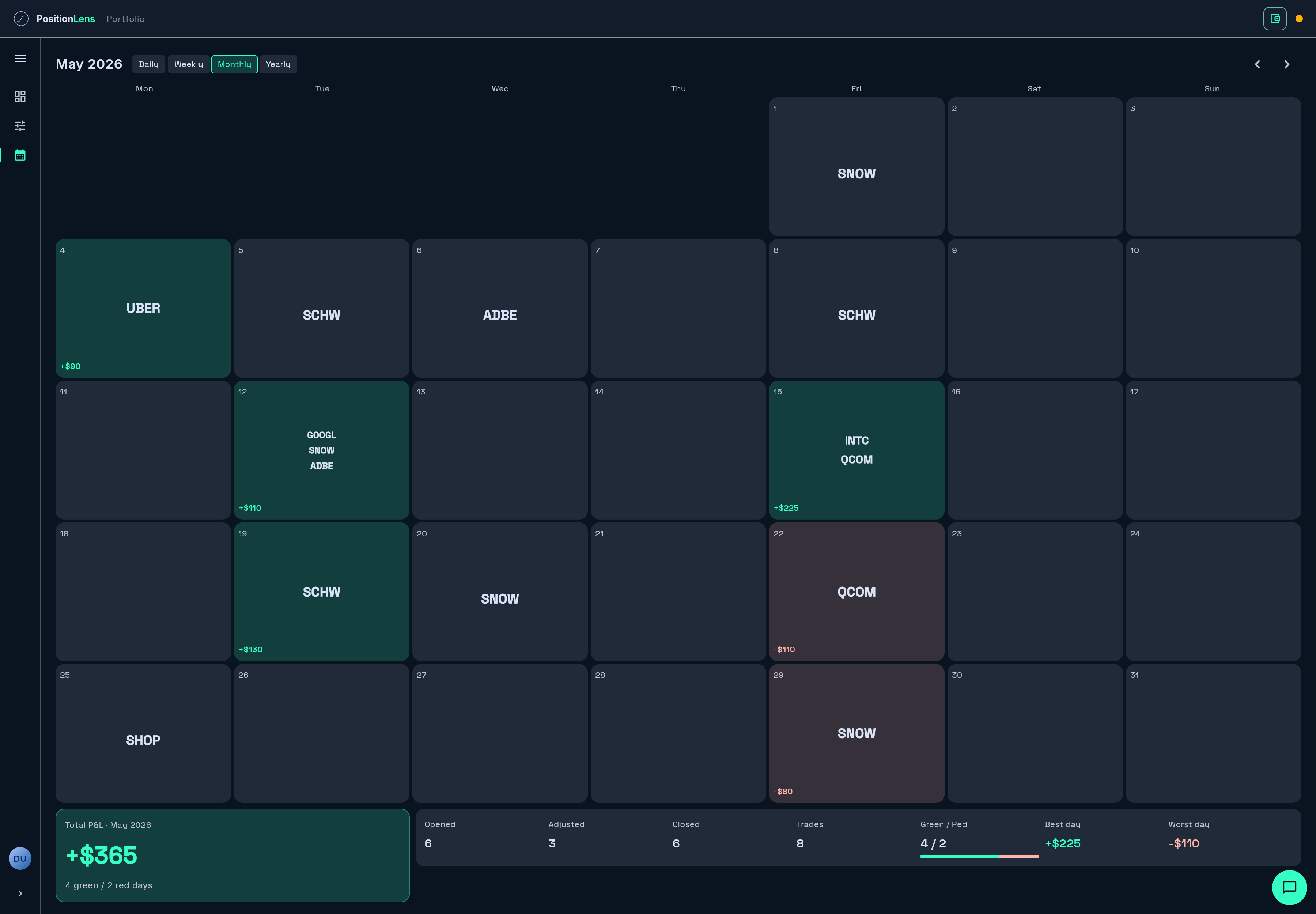The image size is (1316, 914).
Task: Click the Green / Red ratio bar
Action: pos(979,856)
